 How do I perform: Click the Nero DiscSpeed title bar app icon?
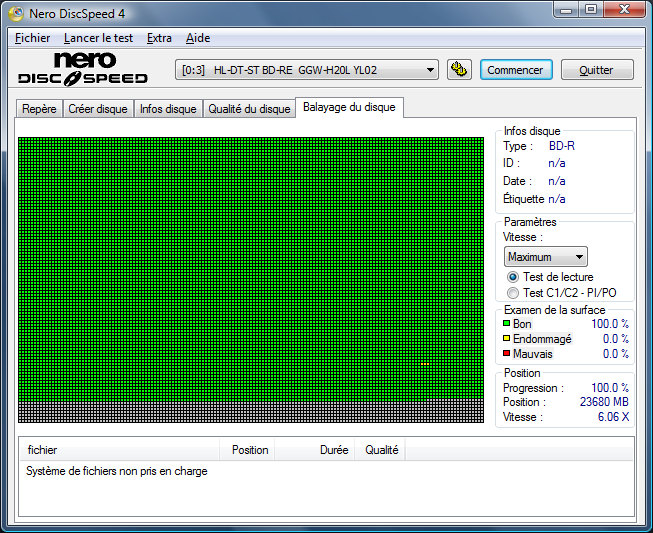point(15,13)
